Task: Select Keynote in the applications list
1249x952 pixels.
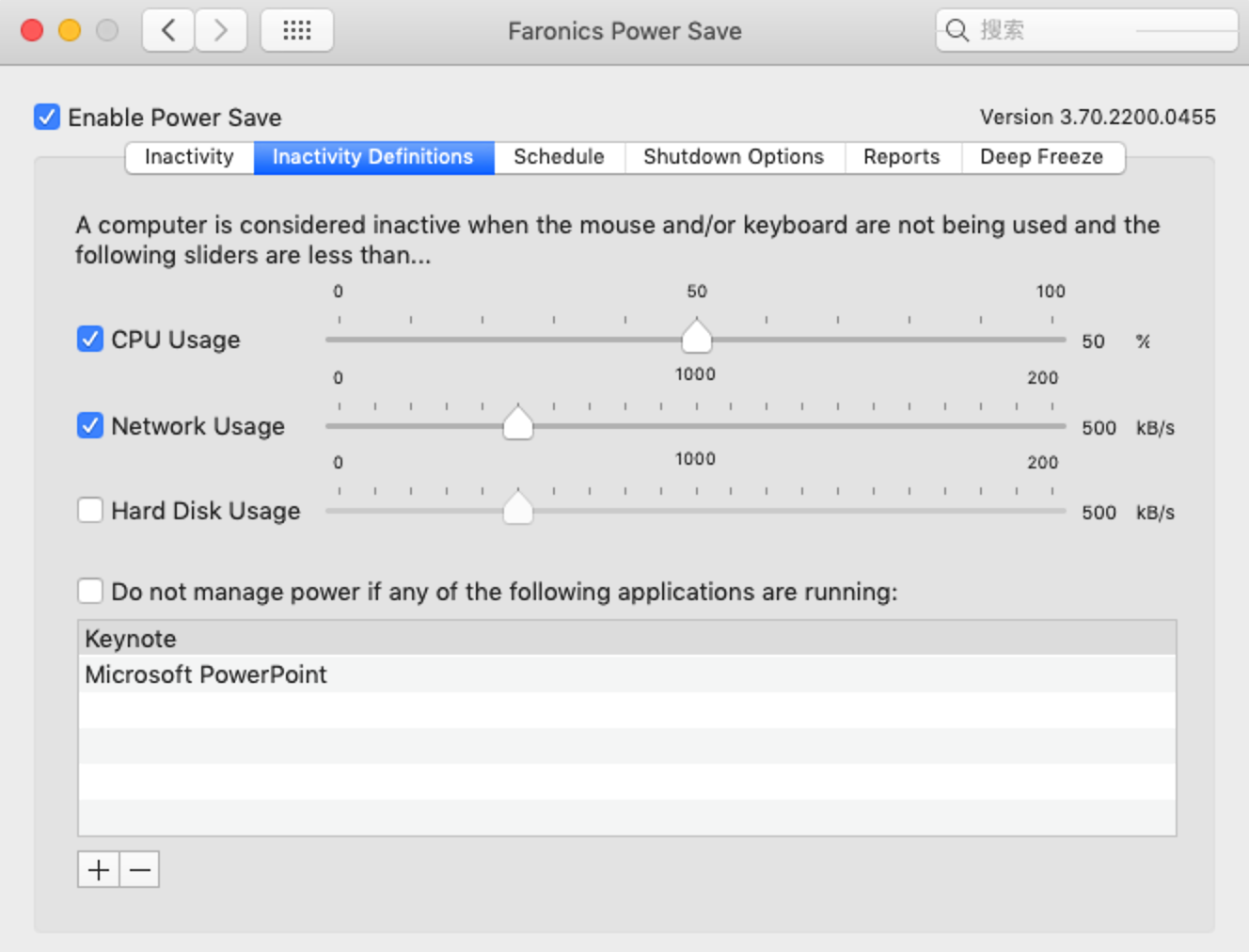Action: coord(627,639)
